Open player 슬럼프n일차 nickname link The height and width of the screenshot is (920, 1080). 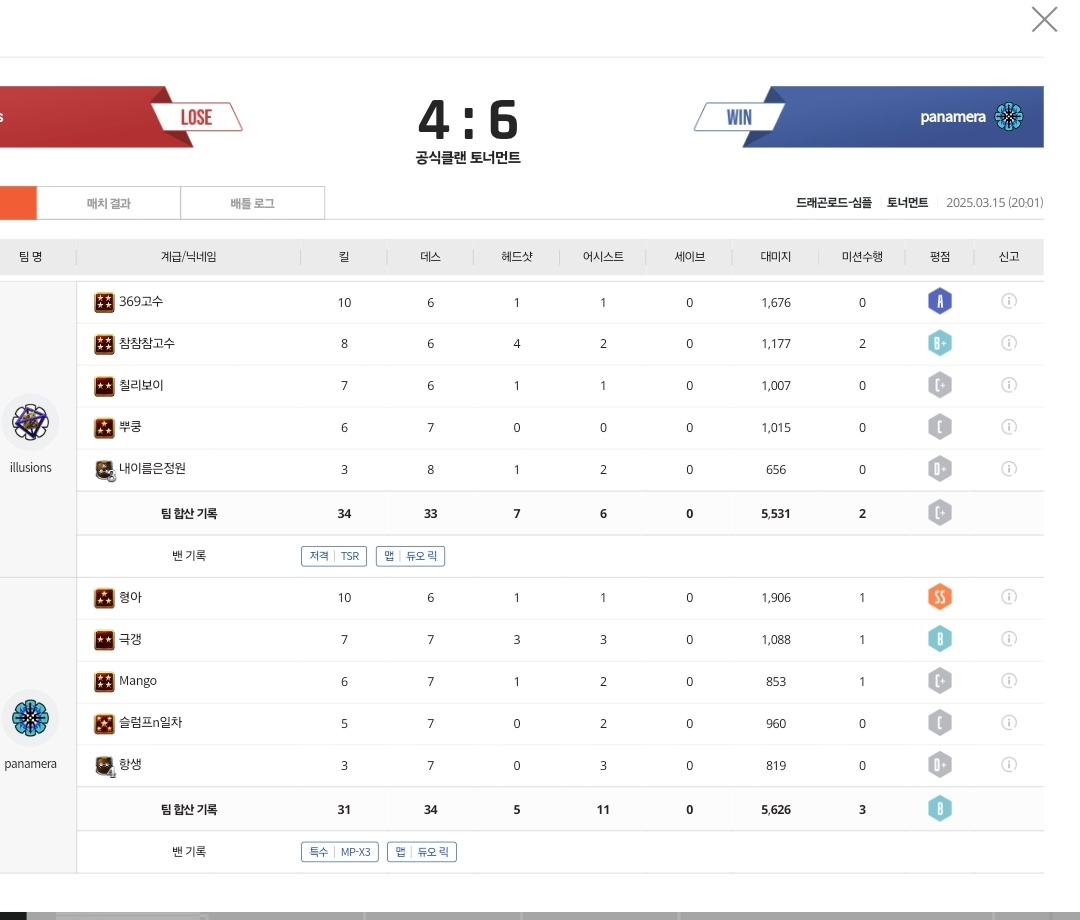150,723
